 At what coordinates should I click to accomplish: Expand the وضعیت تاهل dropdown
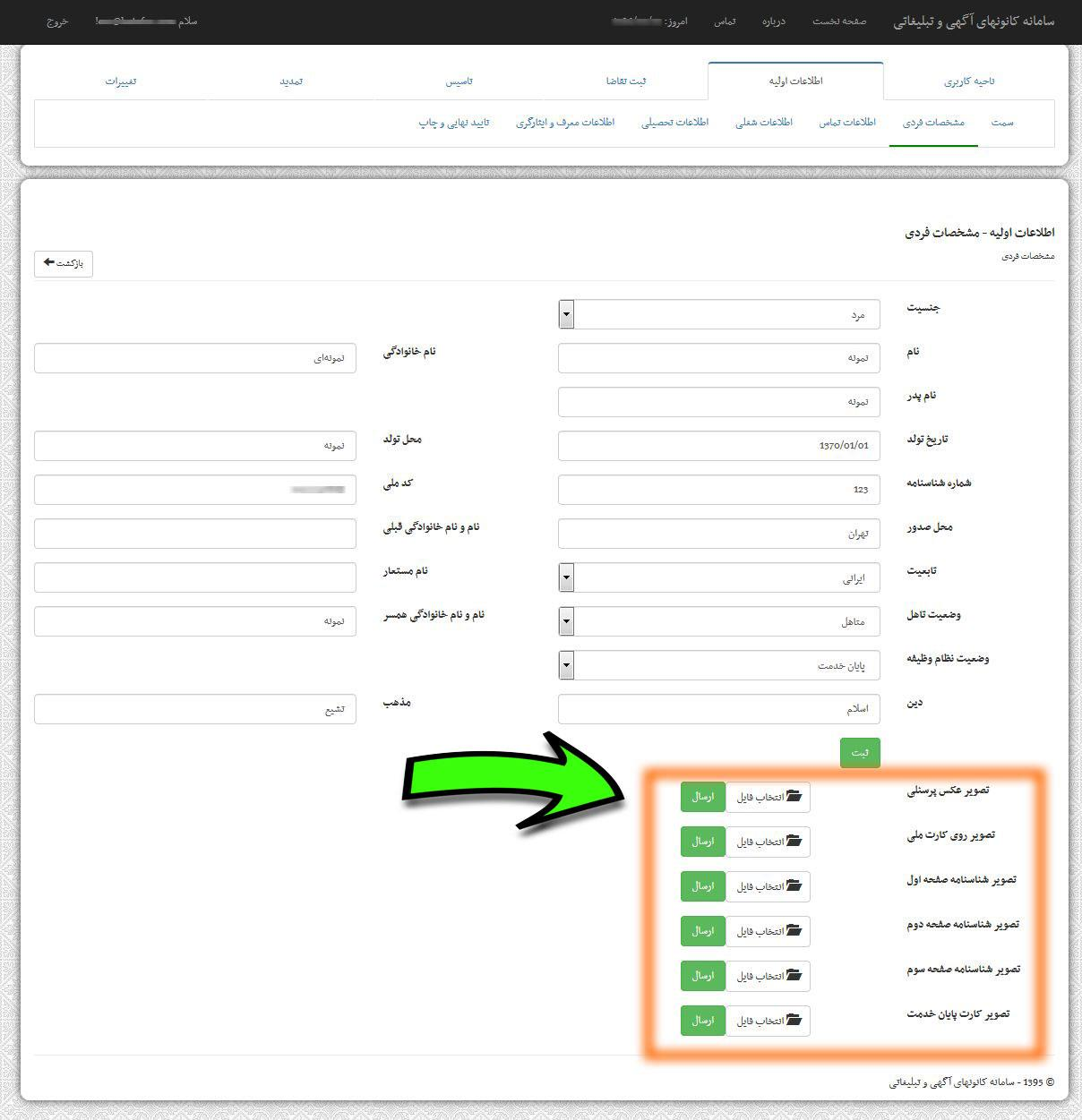point(718,621)
